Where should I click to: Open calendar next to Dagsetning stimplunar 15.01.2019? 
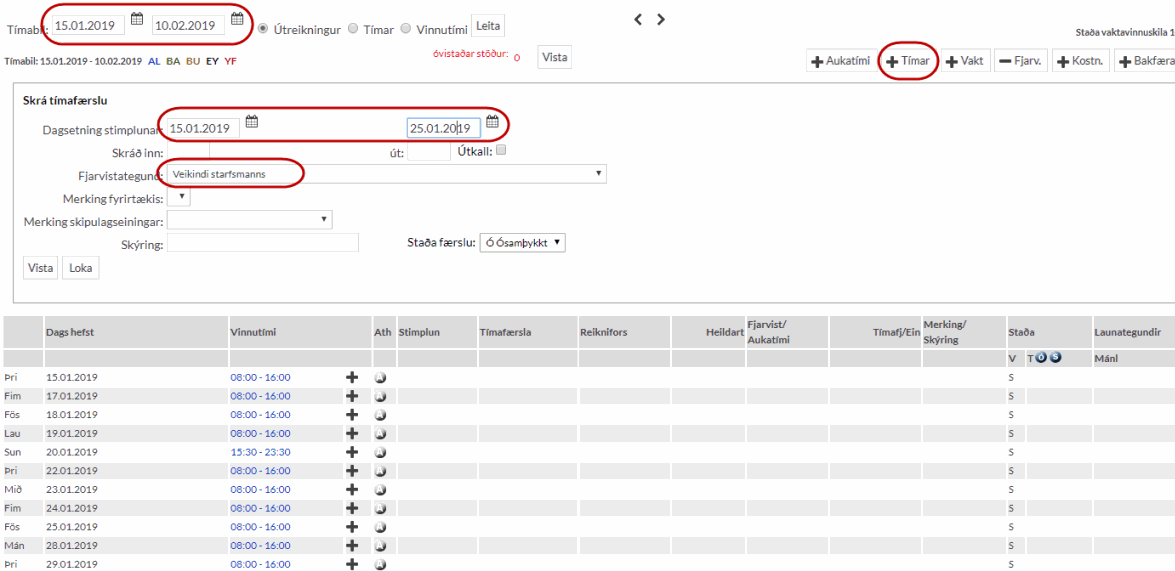click(x=252, y=122)
